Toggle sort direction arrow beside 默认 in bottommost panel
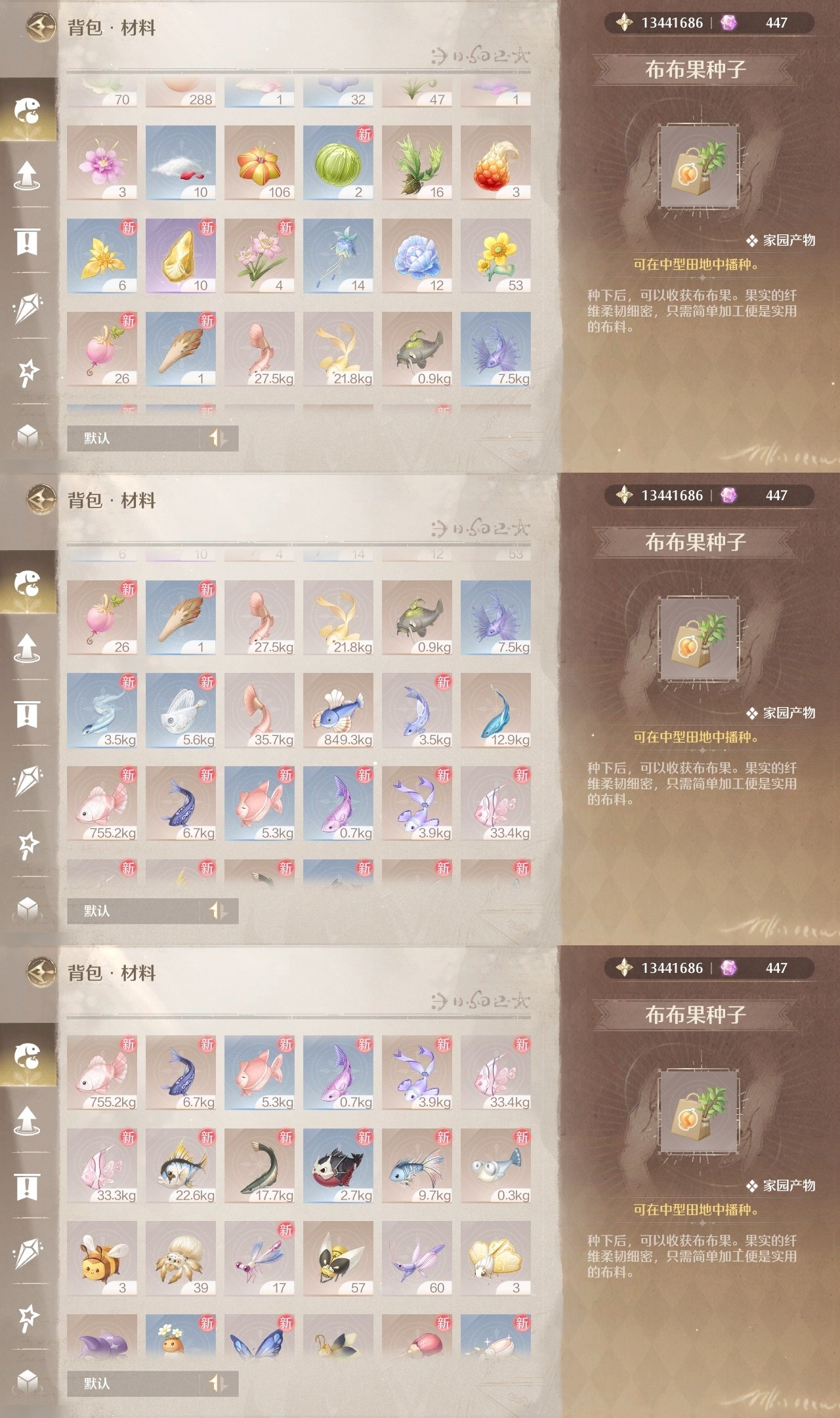 tap(219, 1383)
